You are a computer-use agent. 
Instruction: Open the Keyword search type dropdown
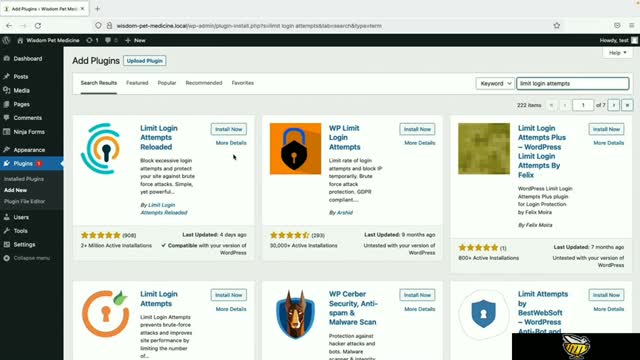point(495,83)
